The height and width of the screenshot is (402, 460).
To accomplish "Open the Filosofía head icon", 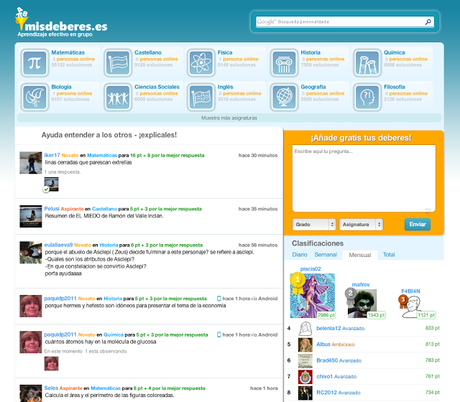I will 367,97.
